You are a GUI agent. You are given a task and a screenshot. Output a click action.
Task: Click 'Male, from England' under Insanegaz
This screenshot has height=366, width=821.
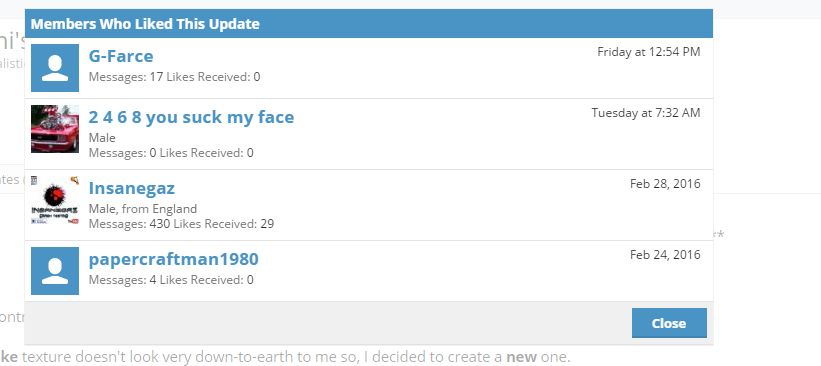(x=143, y=209)
